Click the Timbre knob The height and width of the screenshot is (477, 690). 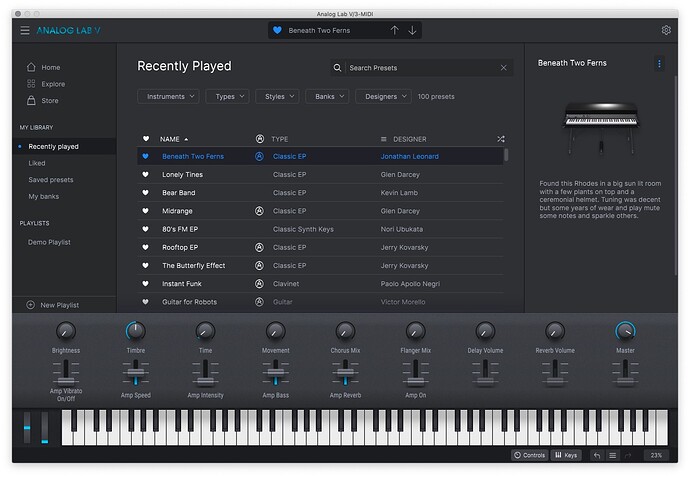pyautogui.click(x=136, y=331)
